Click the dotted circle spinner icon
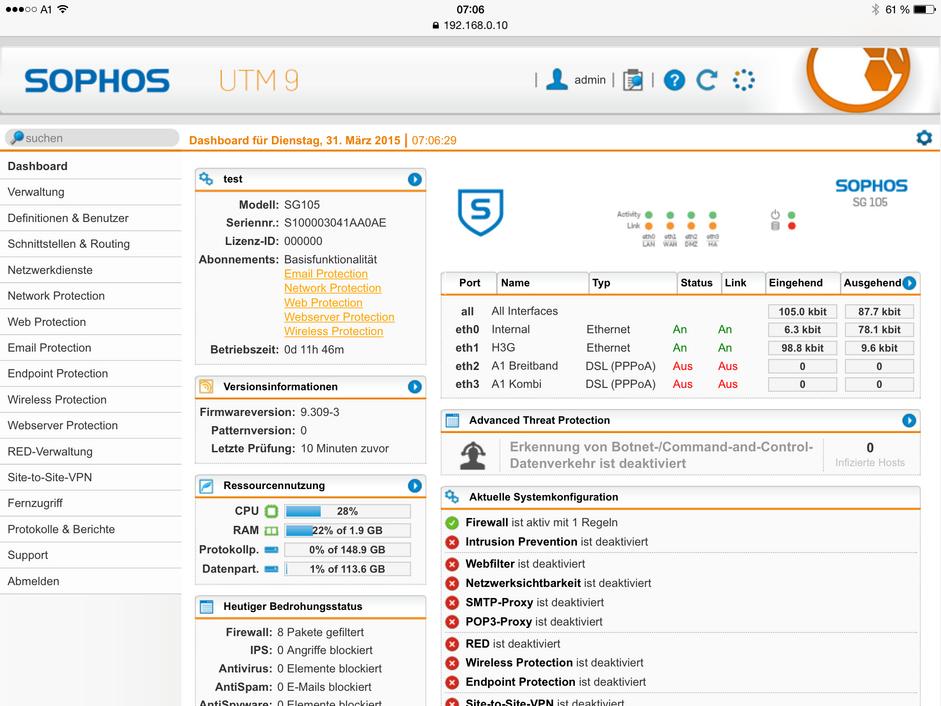The height and width of the screenshot is (706, 941). 744,80
